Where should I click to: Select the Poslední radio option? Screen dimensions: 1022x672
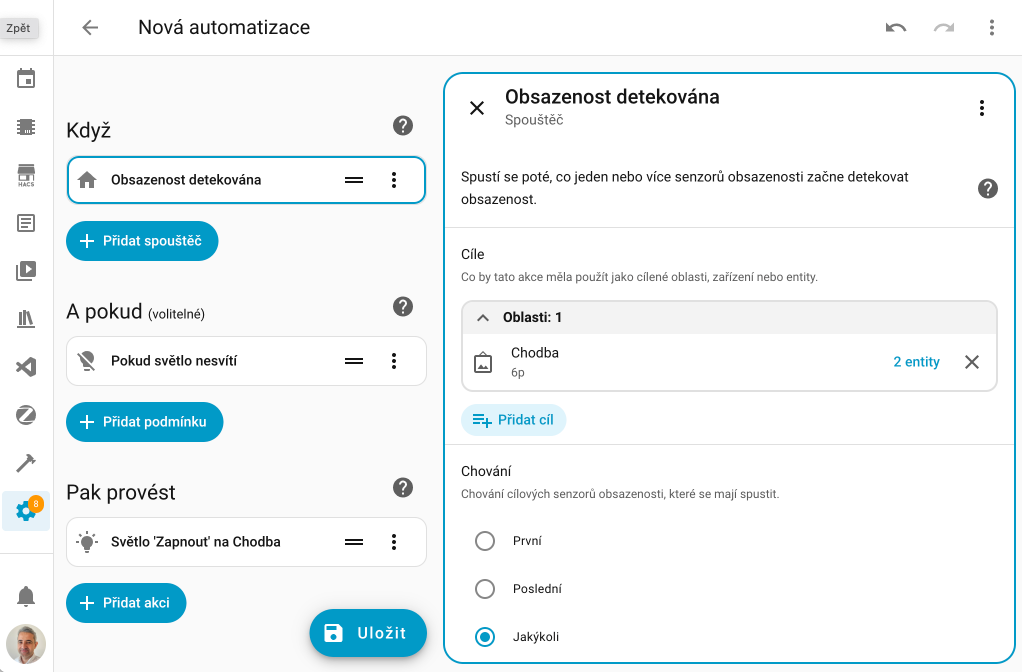(485, 589)
